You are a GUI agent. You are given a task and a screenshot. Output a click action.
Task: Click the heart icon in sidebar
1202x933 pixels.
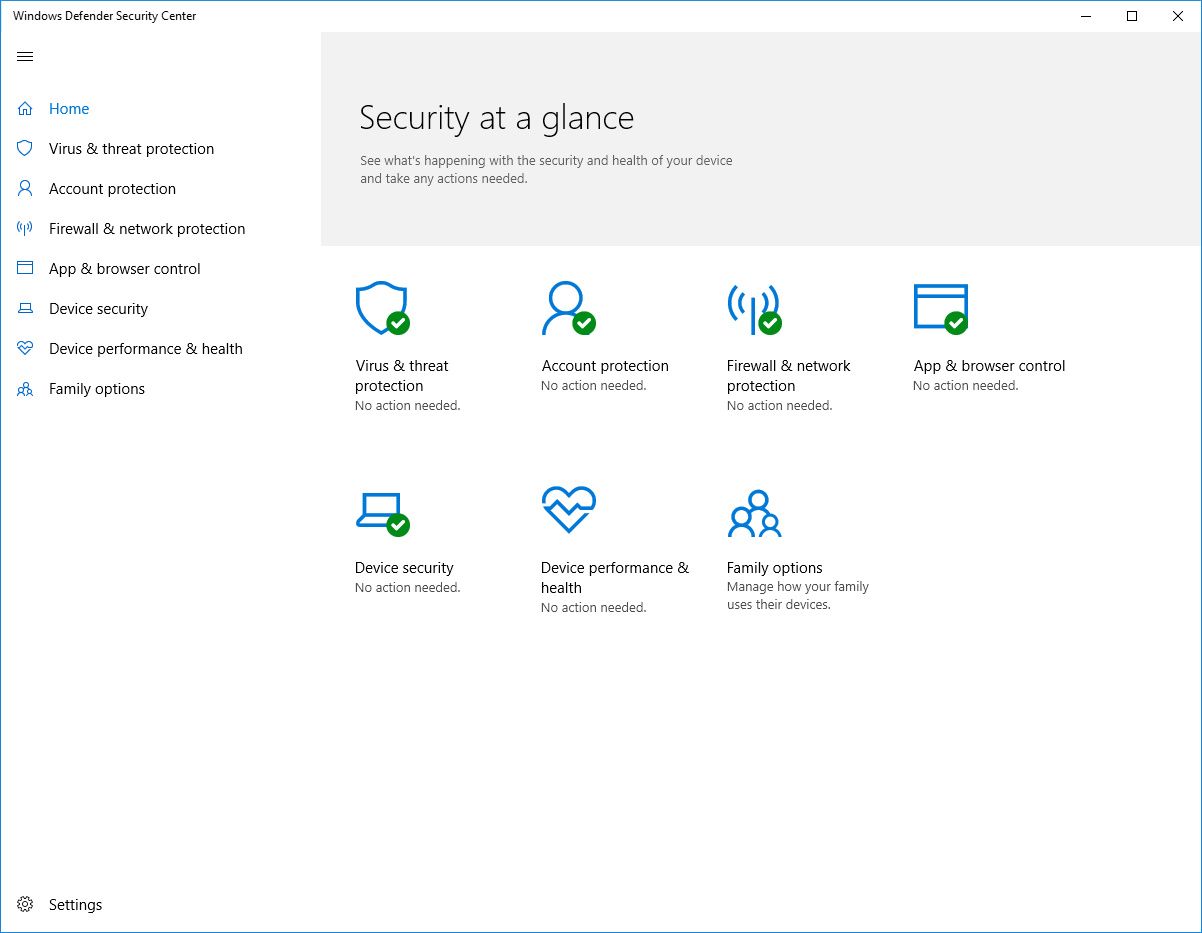click(x=25, y=348)
